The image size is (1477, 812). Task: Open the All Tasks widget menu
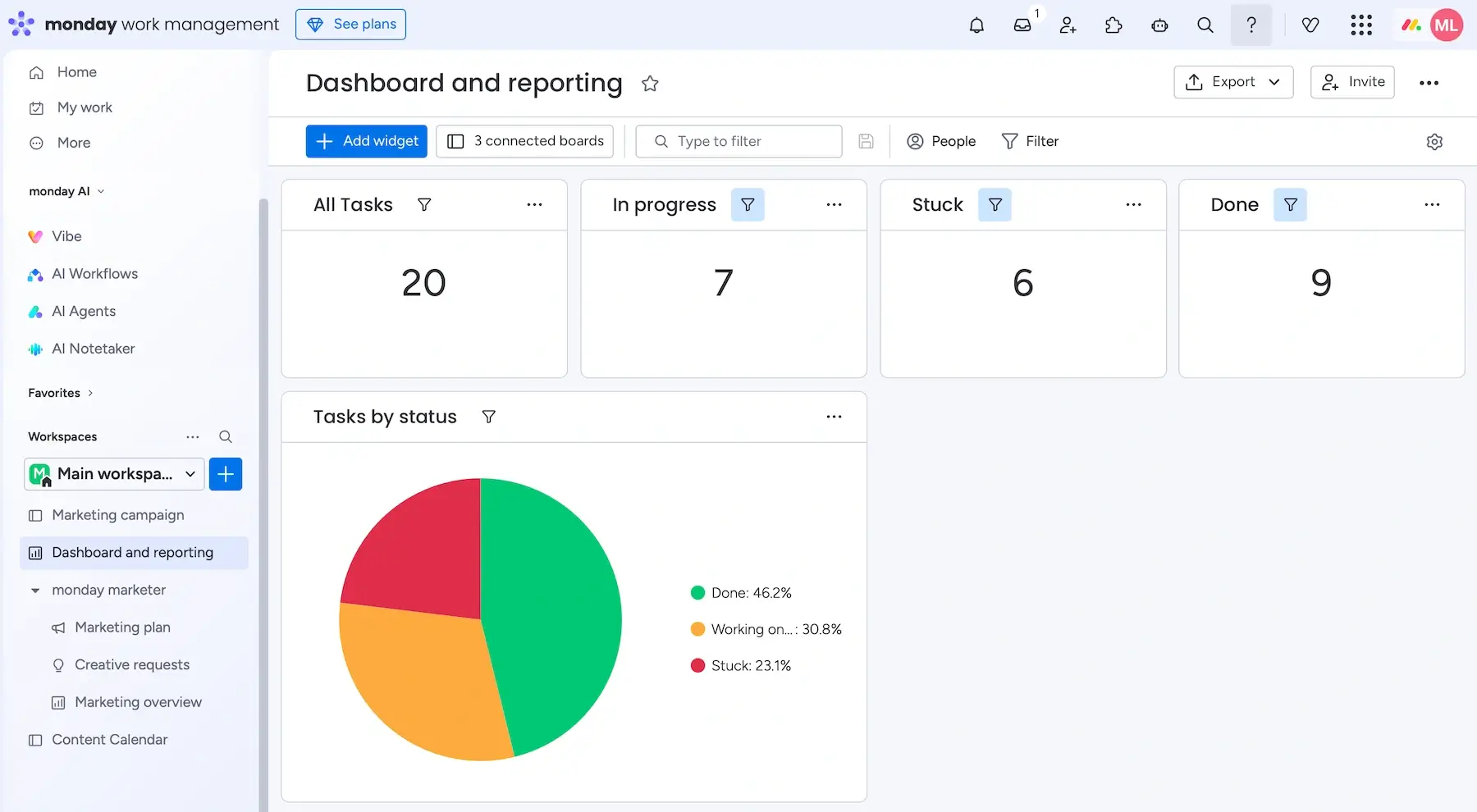coord(534,204)
